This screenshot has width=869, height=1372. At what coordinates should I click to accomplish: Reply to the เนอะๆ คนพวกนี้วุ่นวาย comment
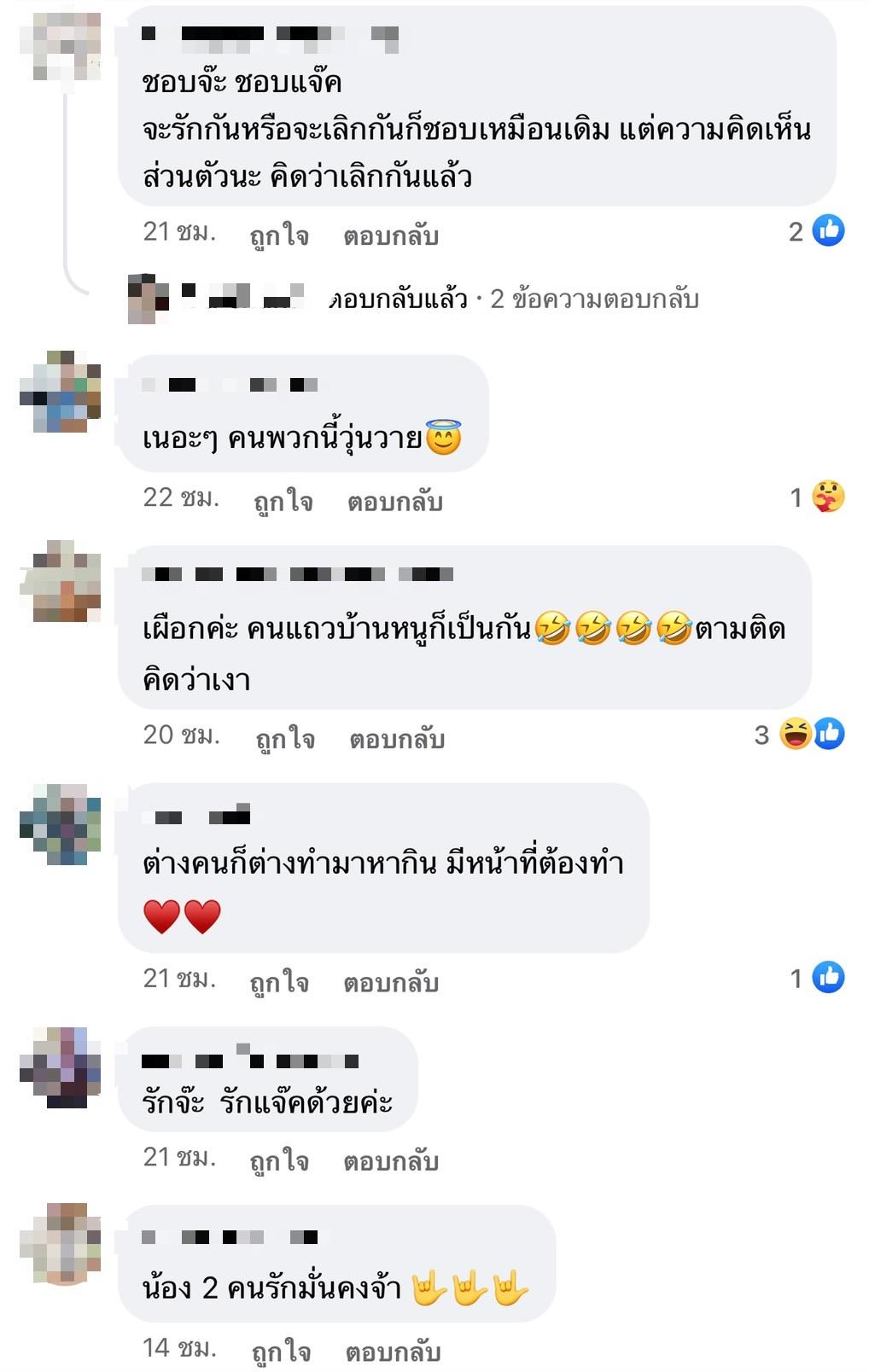coord(395,501)
